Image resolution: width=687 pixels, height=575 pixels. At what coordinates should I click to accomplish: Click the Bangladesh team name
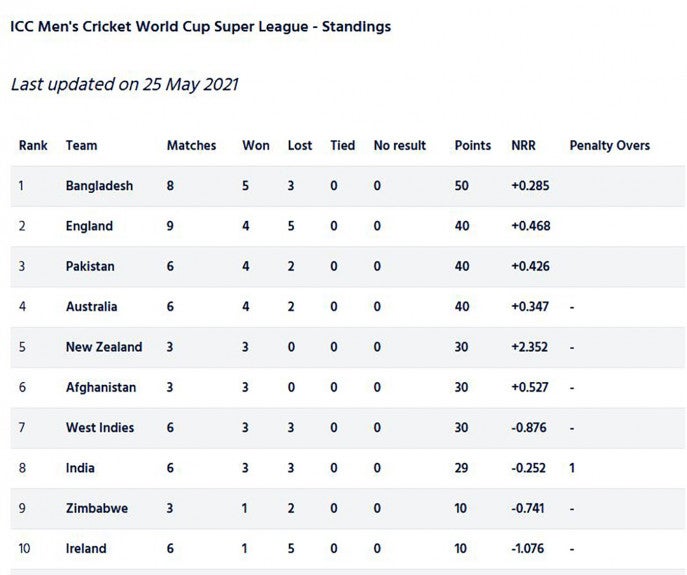click(99, 186)
